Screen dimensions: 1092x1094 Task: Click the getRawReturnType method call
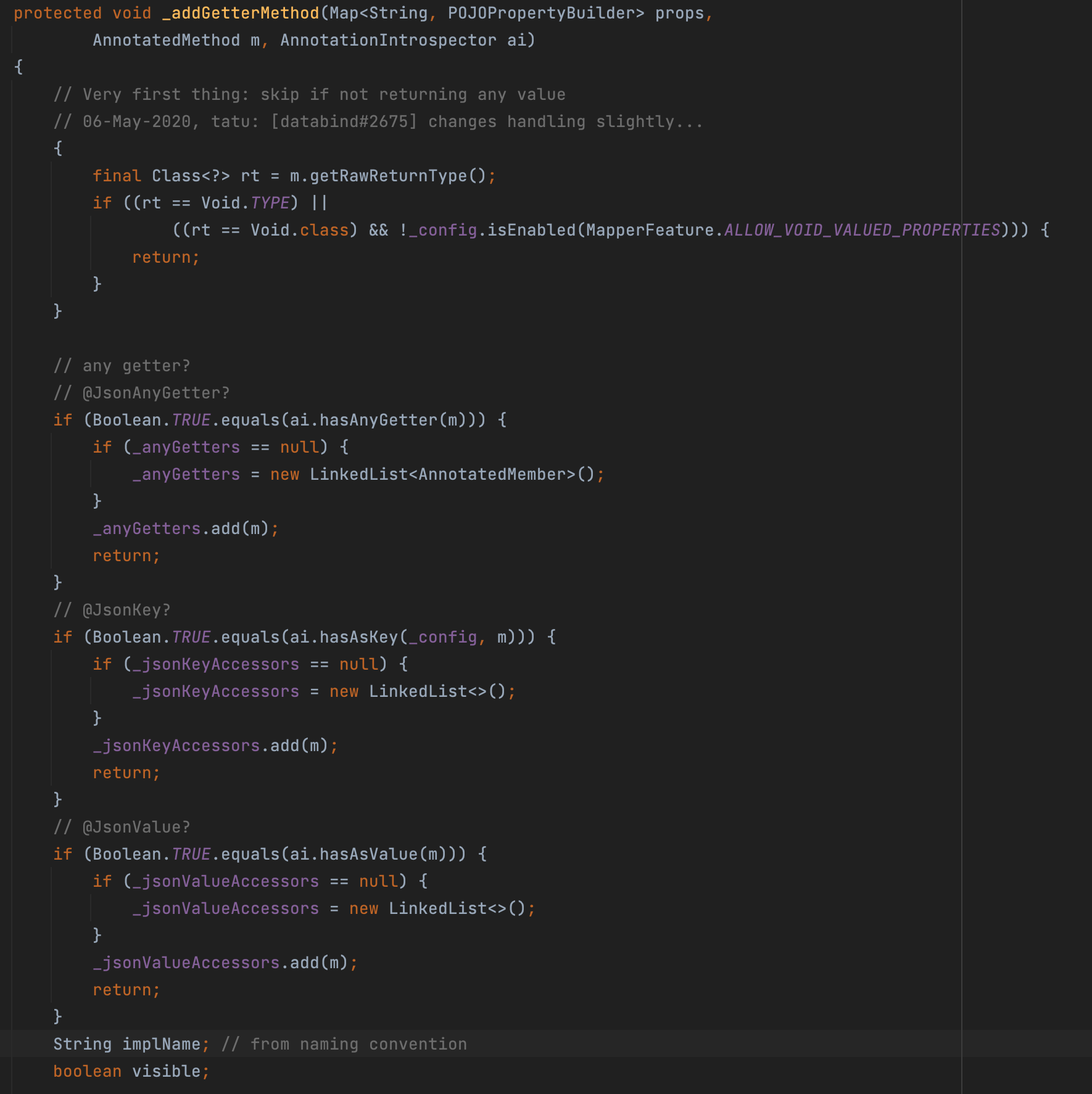[389, 176]
